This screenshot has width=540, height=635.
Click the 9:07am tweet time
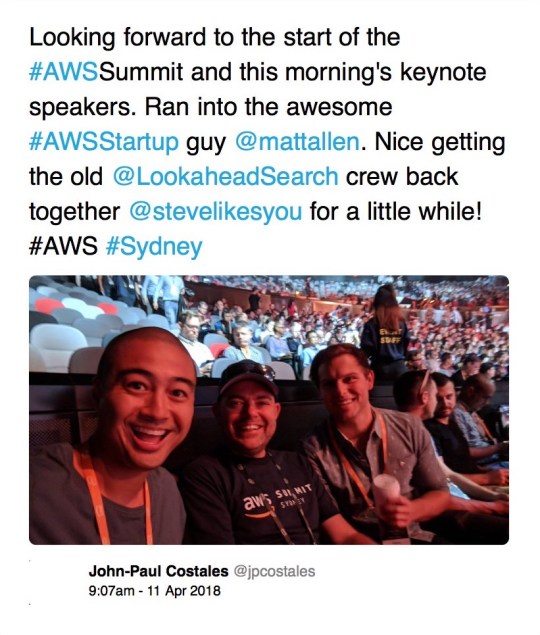(x=111, y=590)
